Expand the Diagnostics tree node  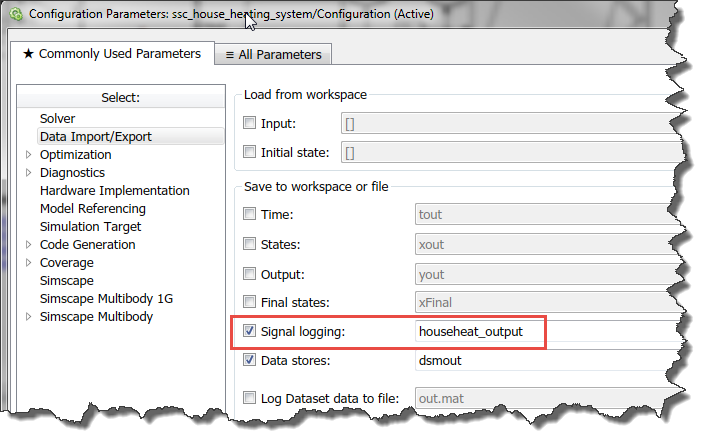click(28, 173)
